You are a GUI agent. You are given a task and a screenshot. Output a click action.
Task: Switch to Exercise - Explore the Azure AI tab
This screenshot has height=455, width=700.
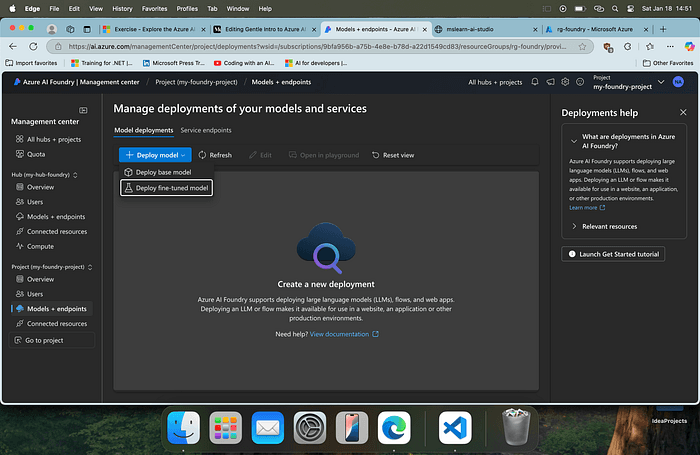tap(154, 29)
